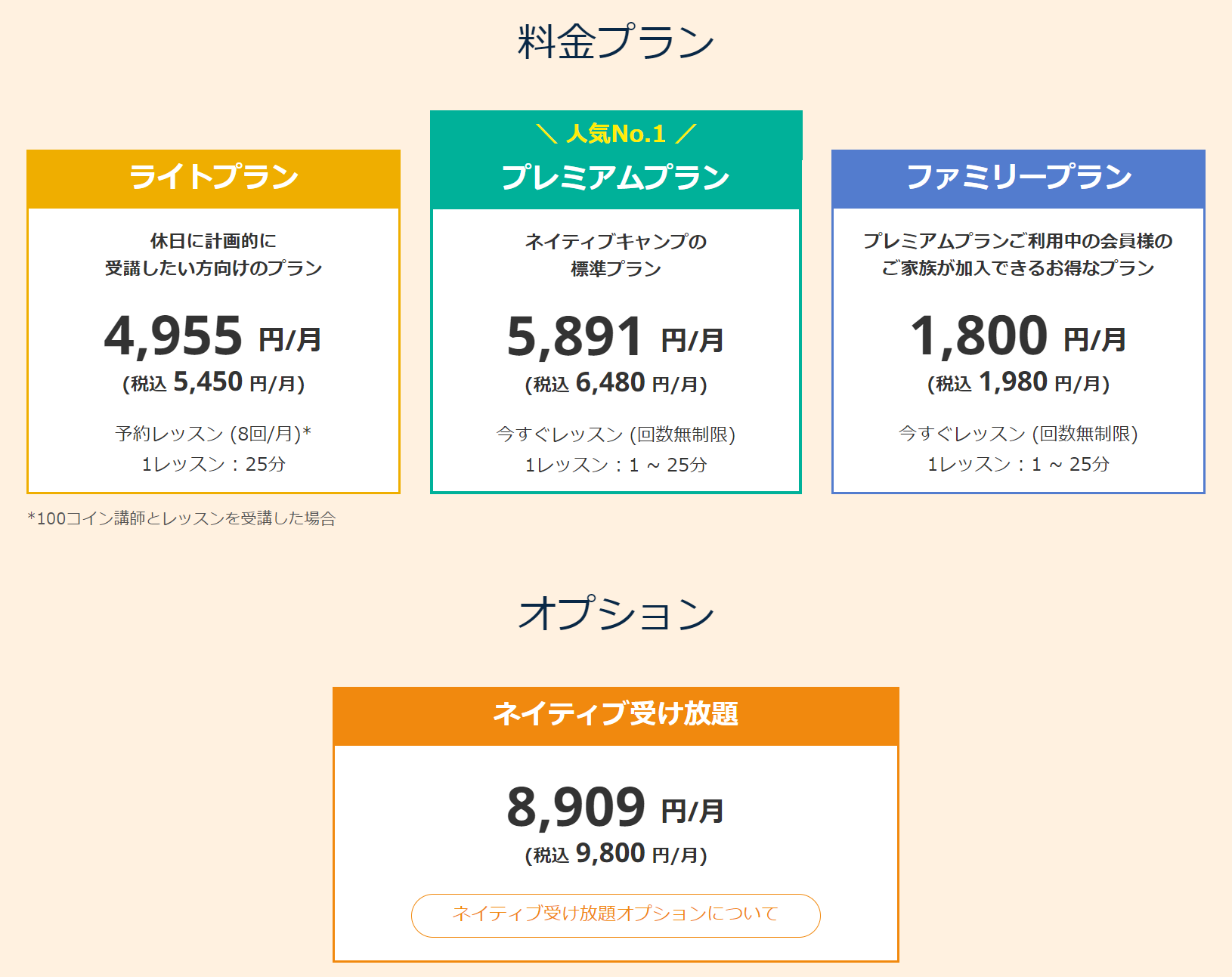Click the 4,955 円/月 price
Image resolution: width=1232 pixels, height=977 pixels.
[213, 336]
